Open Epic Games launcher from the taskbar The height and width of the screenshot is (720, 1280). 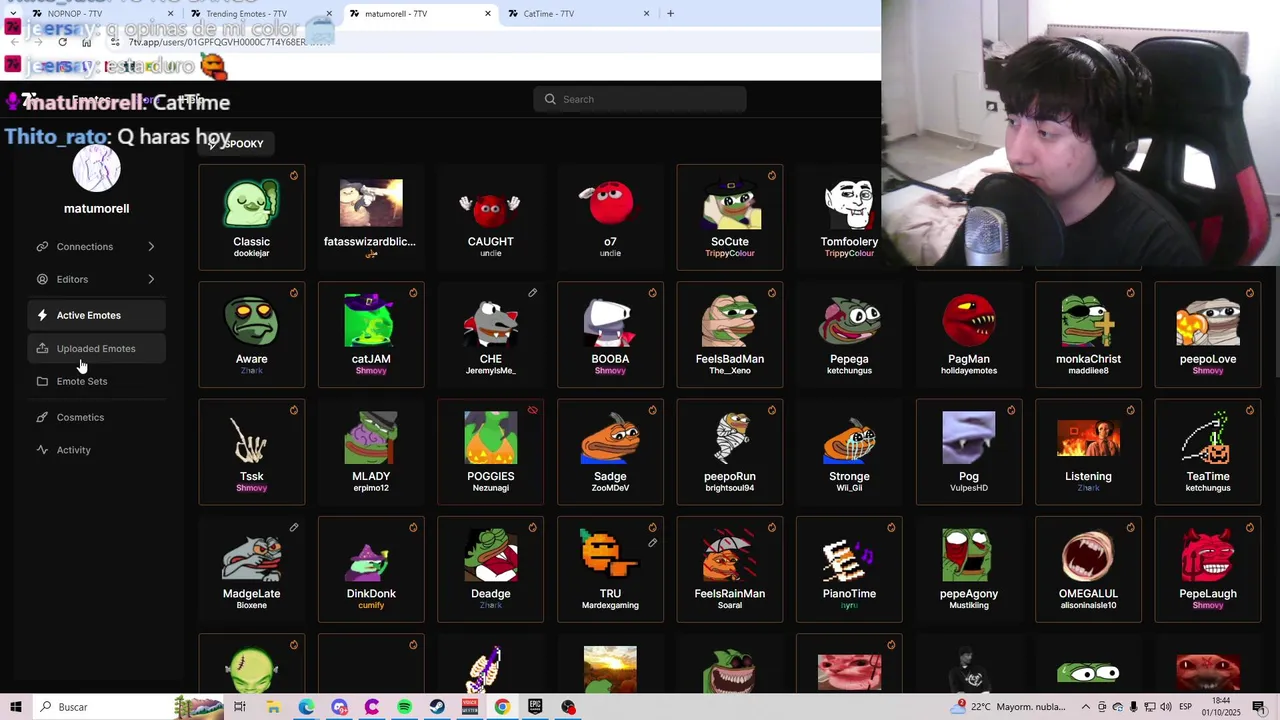pos(535,707)
